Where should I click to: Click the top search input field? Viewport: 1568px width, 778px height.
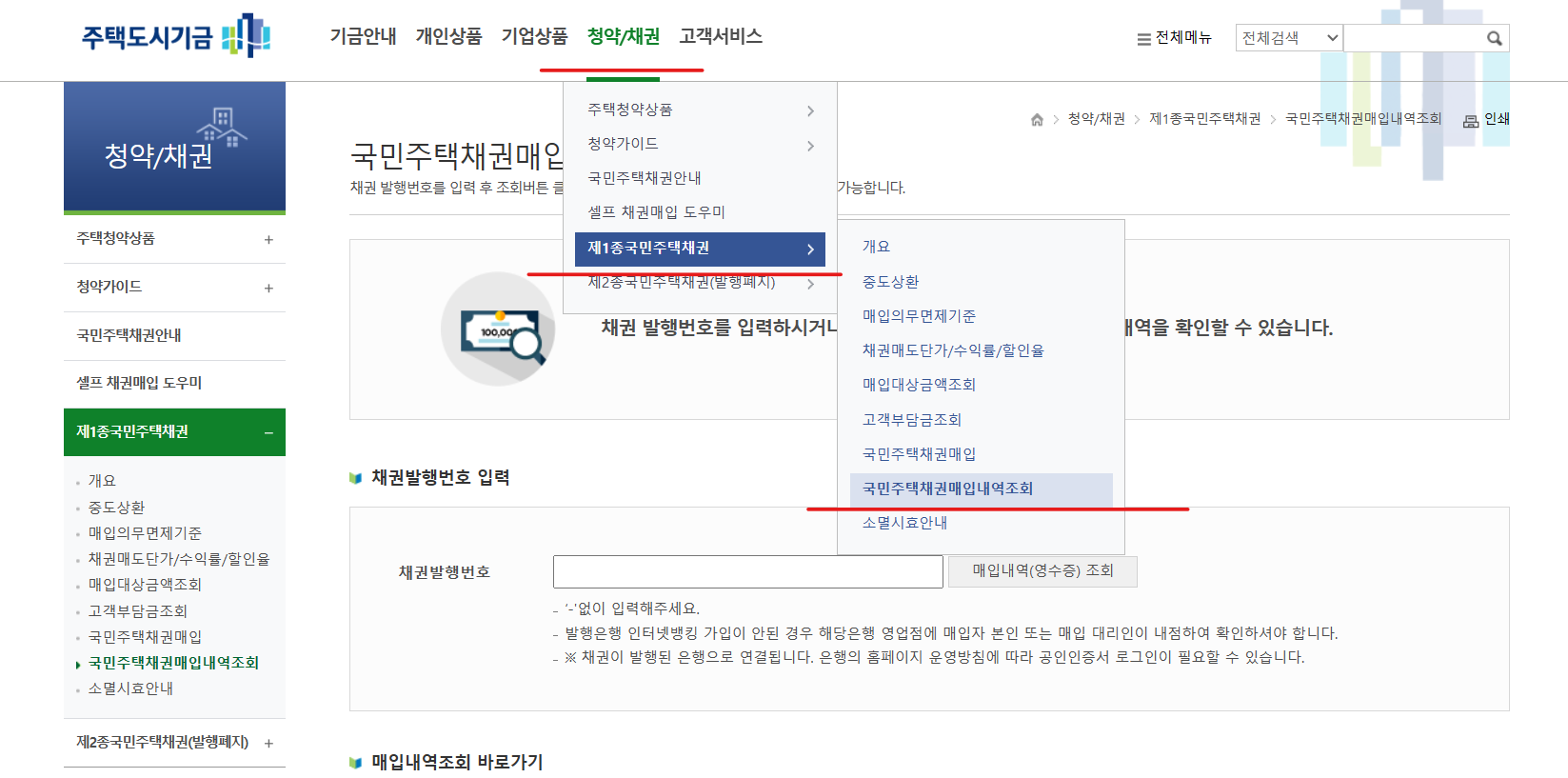point(1413,38)
